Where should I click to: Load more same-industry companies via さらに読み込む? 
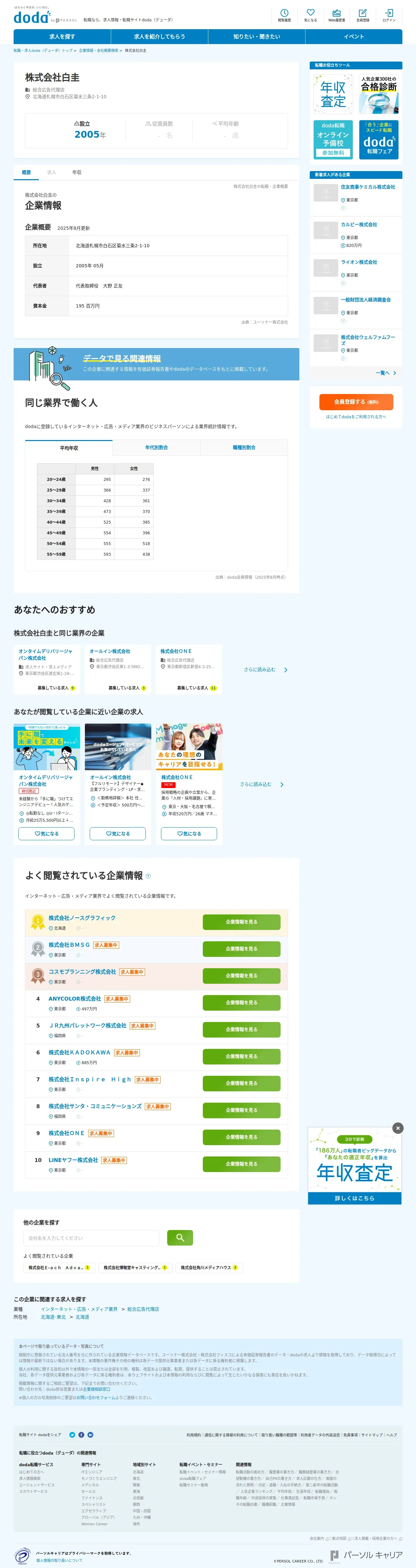266,669
